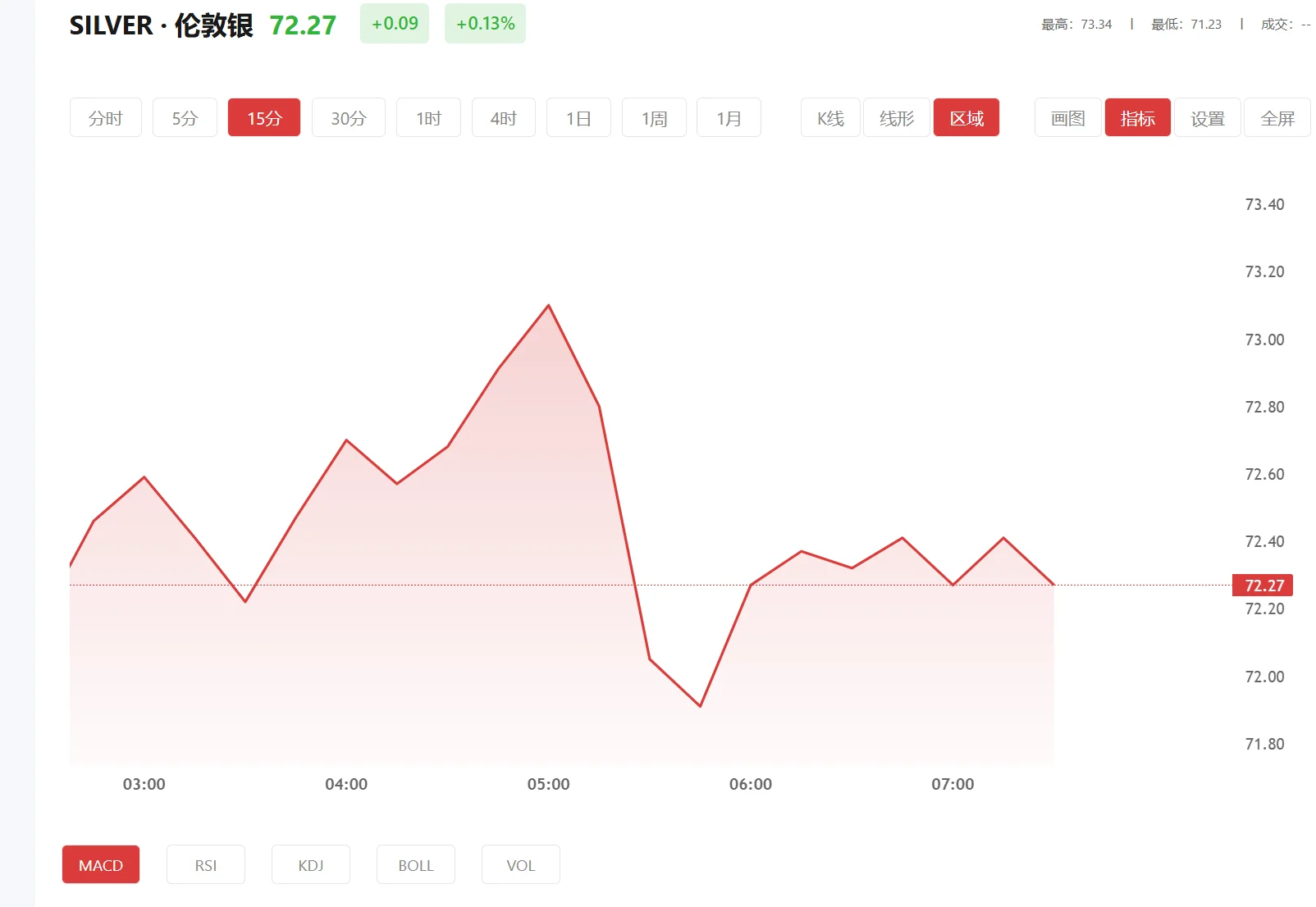Select the 线形 line chart style
This screenshot has height=907, width=1316.
(895, 117)
